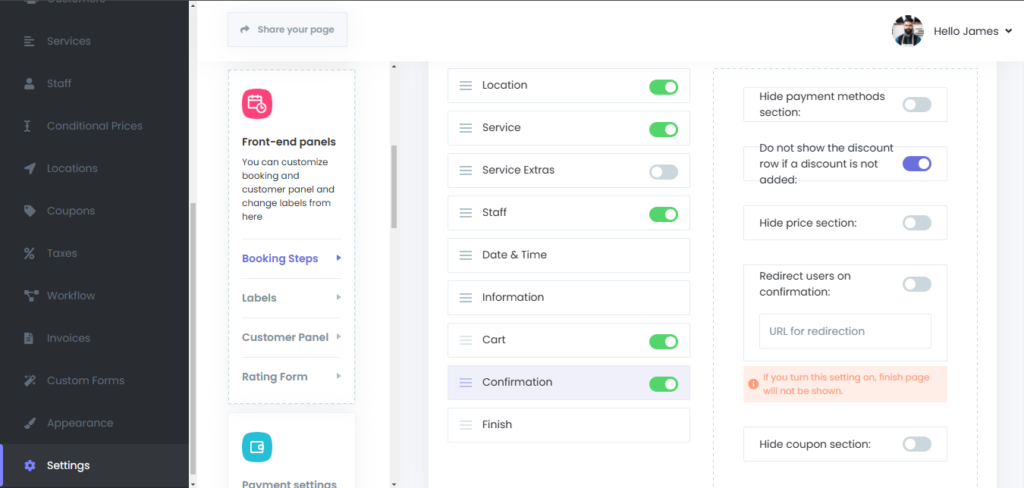
Task: Click the Staff person icon in sidebar
Action: [28, 84]
